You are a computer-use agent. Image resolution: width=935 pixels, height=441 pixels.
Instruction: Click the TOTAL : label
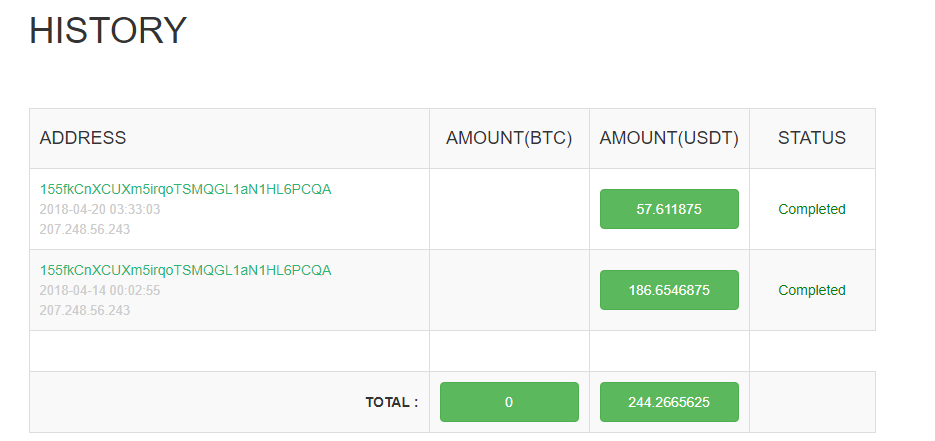[392, 403]
